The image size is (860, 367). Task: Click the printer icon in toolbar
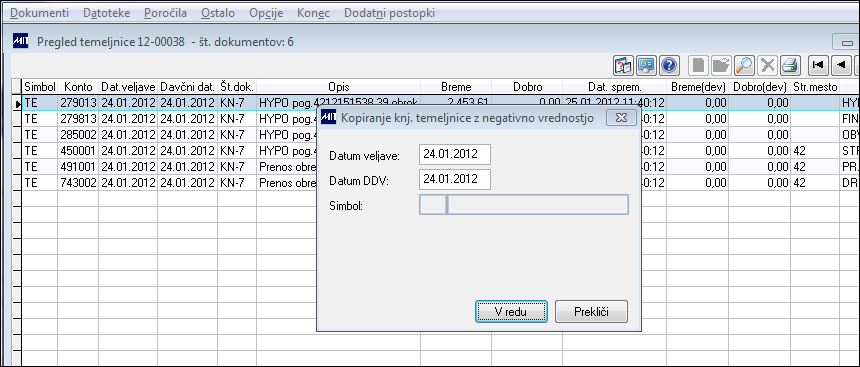point(790,66)
